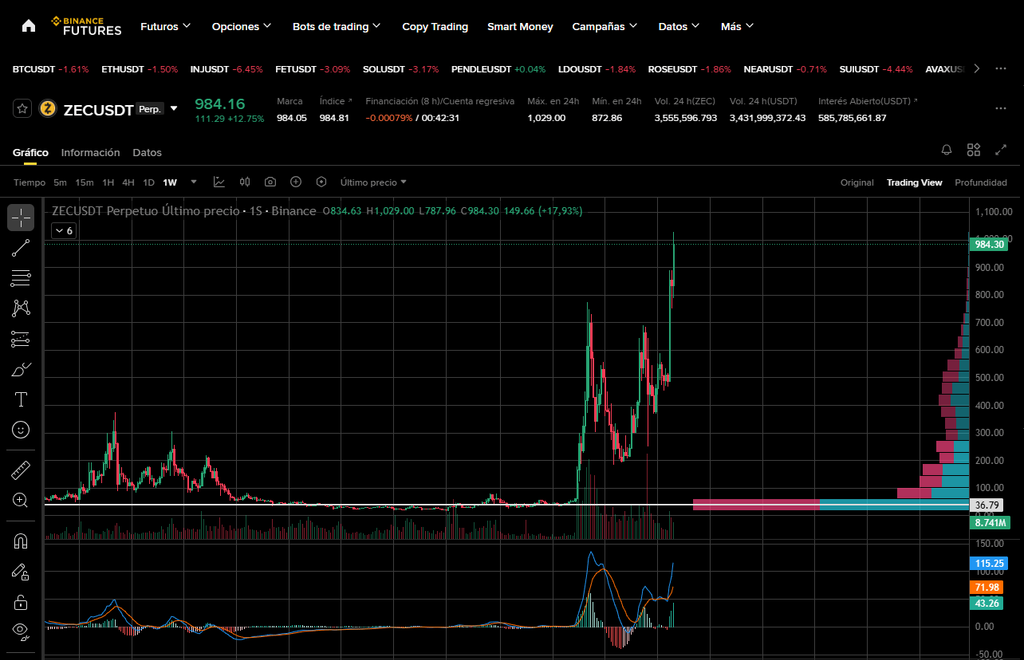Lock all drawing tools

(x=21, y=602)
